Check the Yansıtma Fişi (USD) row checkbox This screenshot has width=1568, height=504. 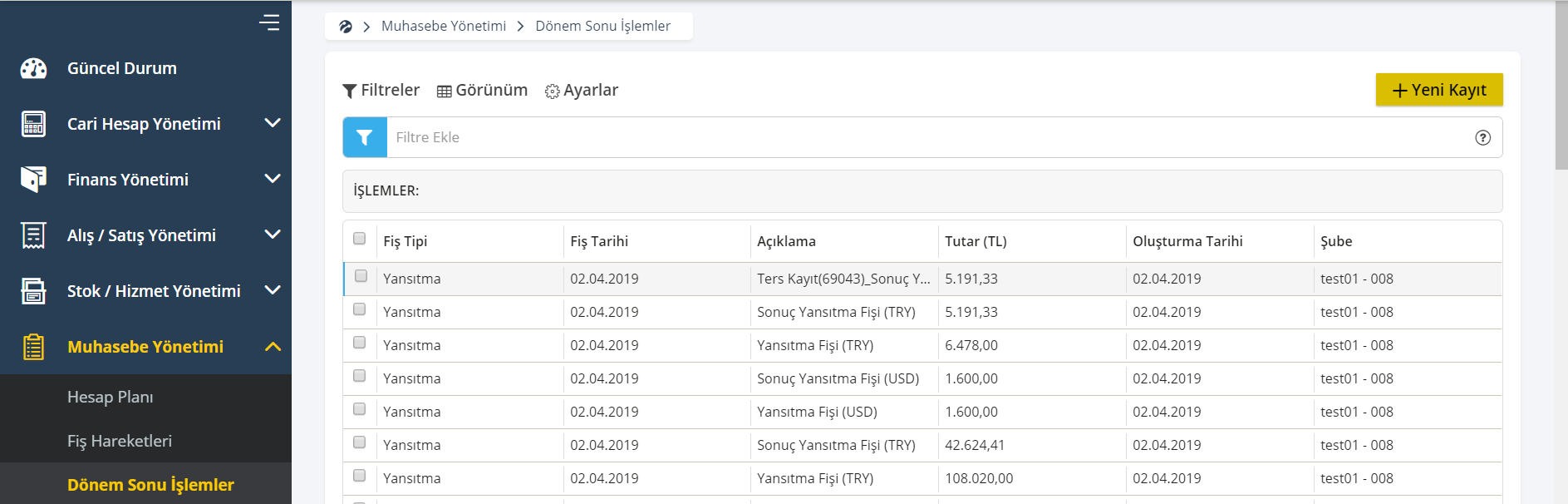click(x=359, y=409)
